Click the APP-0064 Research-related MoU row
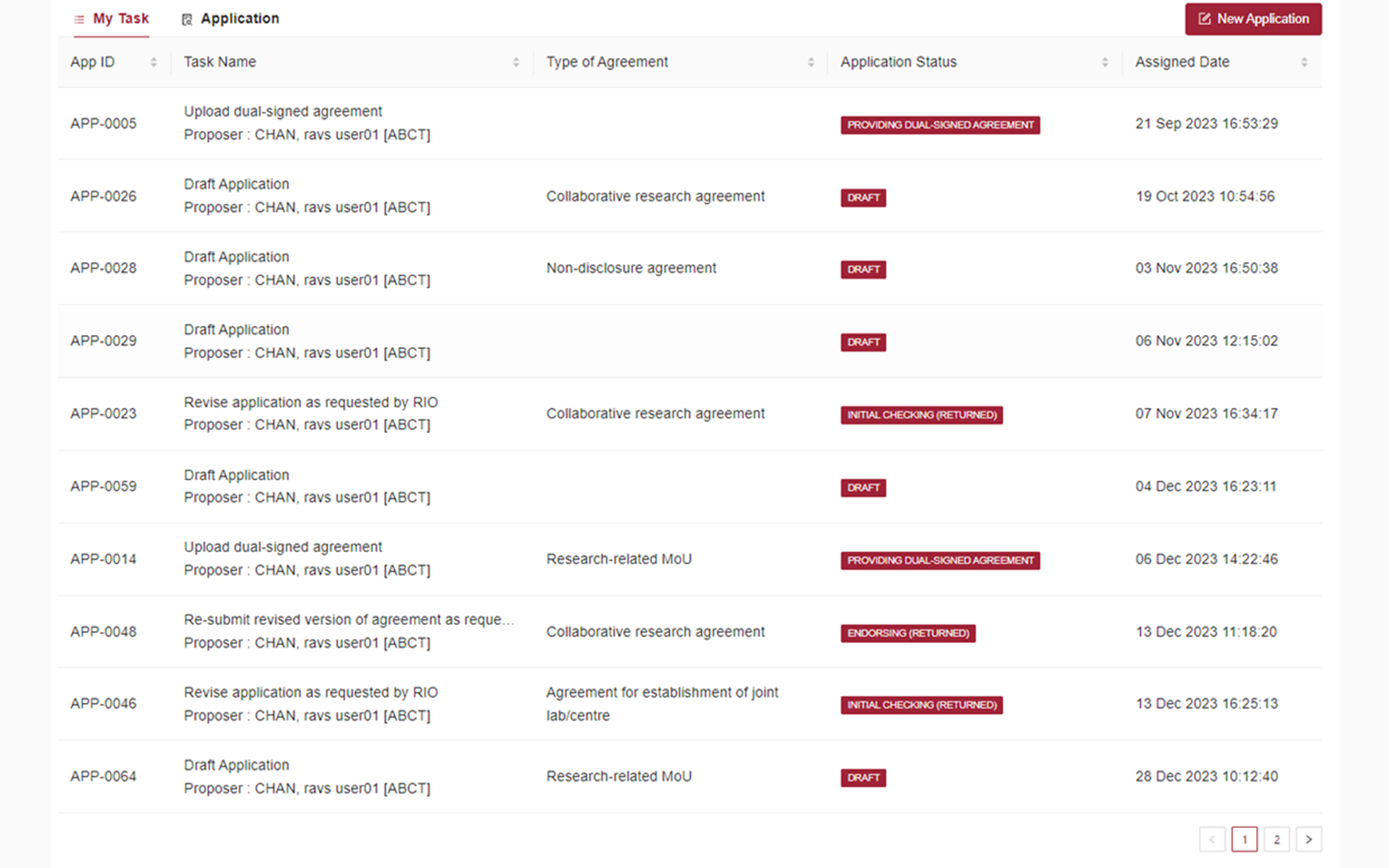The height and width of the screenshot is (868, 1389). point(608,776)
